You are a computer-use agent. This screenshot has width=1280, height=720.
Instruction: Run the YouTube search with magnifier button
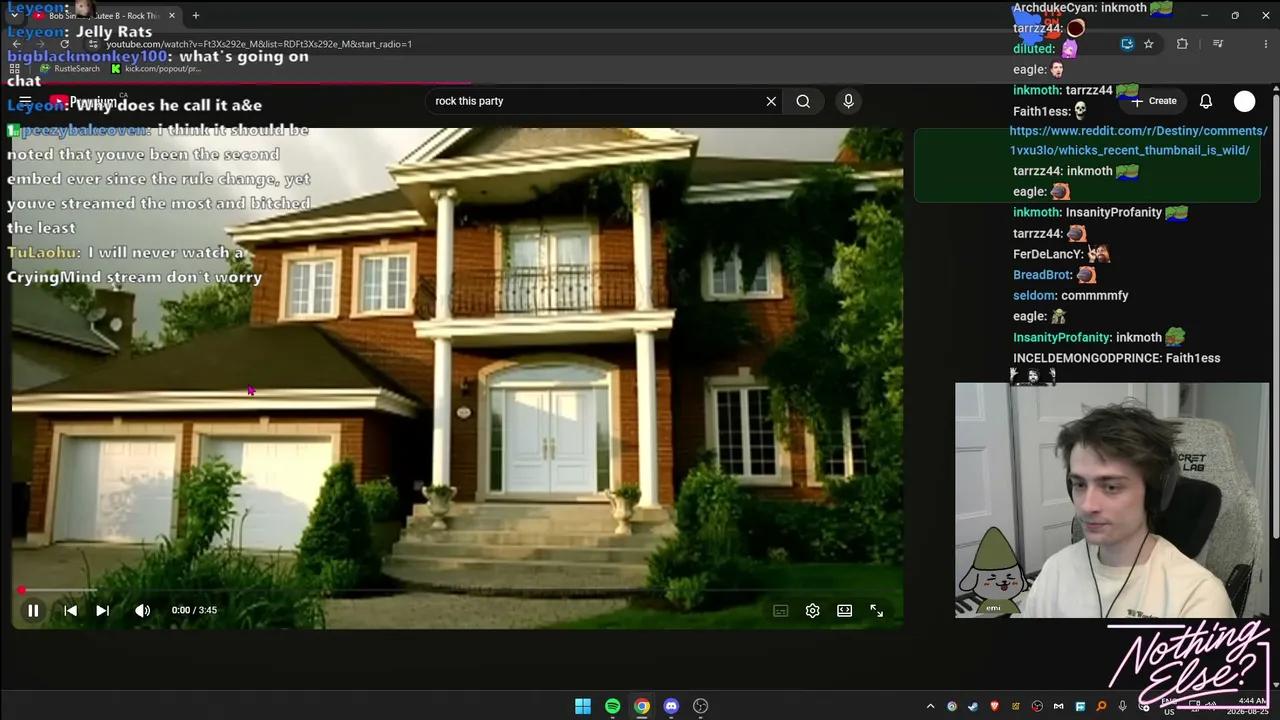point(803,101)
